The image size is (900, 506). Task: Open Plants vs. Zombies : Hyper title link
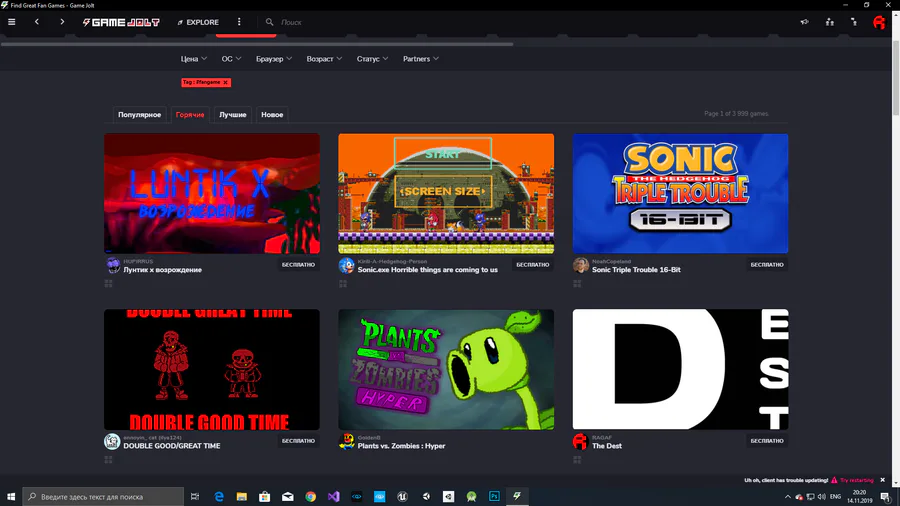pos(401,446)
